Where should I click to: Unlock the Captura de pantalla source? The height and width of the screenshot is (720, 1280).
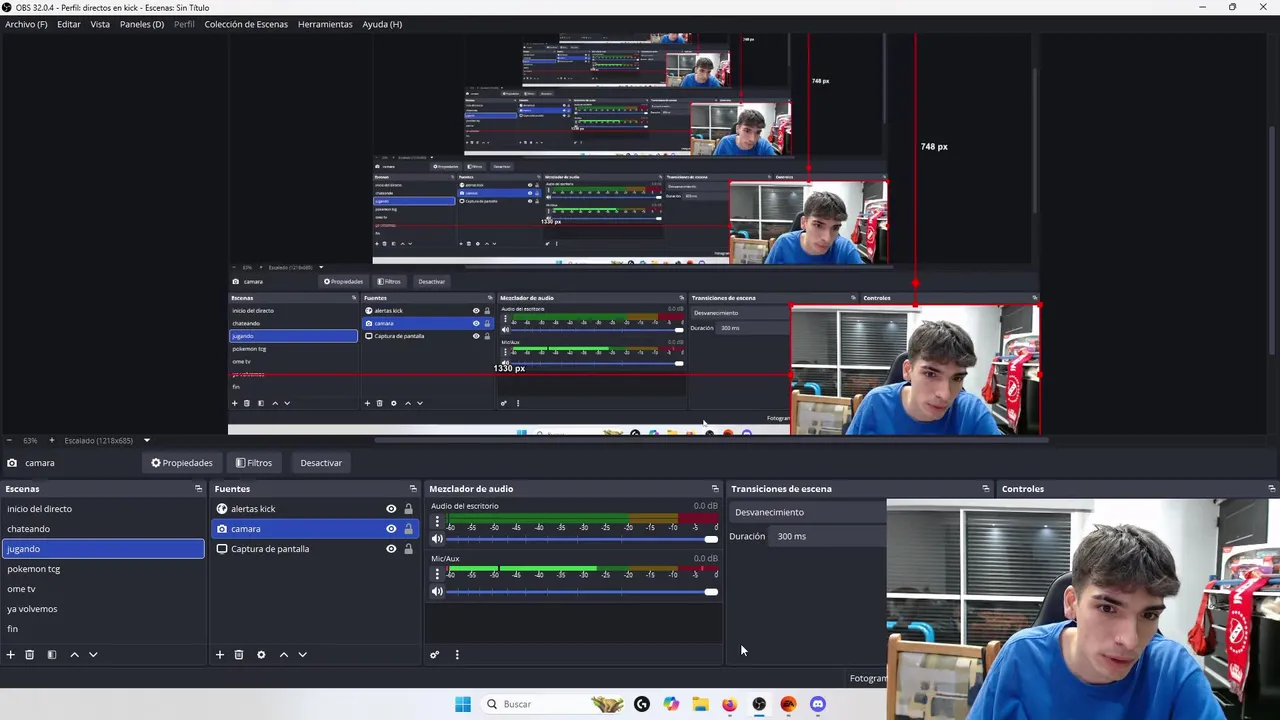(408, 549)
